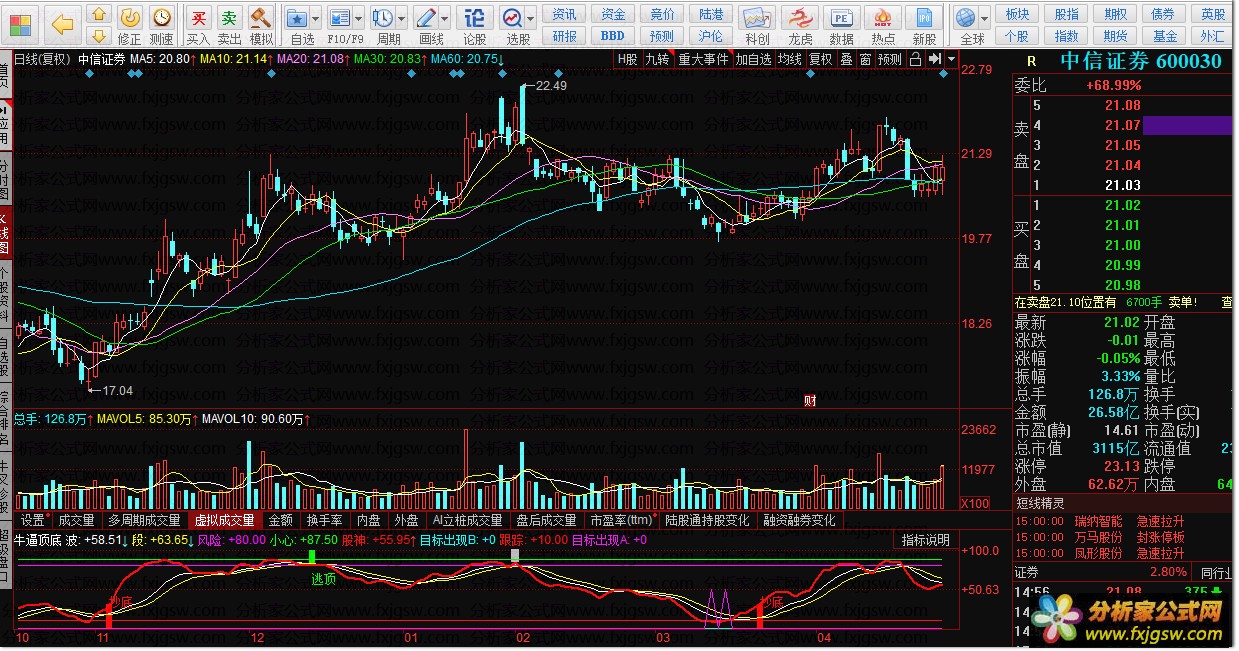Toggle the 均线 moving average display

point(790,59)
